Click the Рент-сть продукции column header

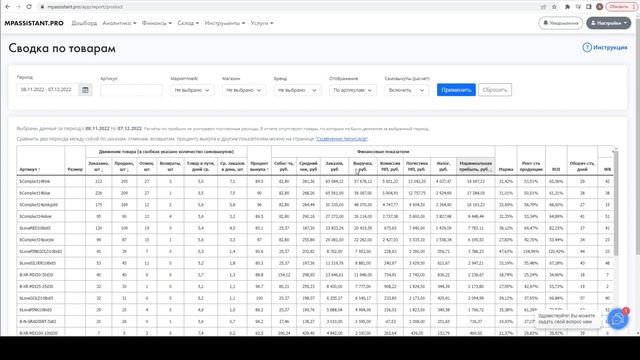pos(531,161)
